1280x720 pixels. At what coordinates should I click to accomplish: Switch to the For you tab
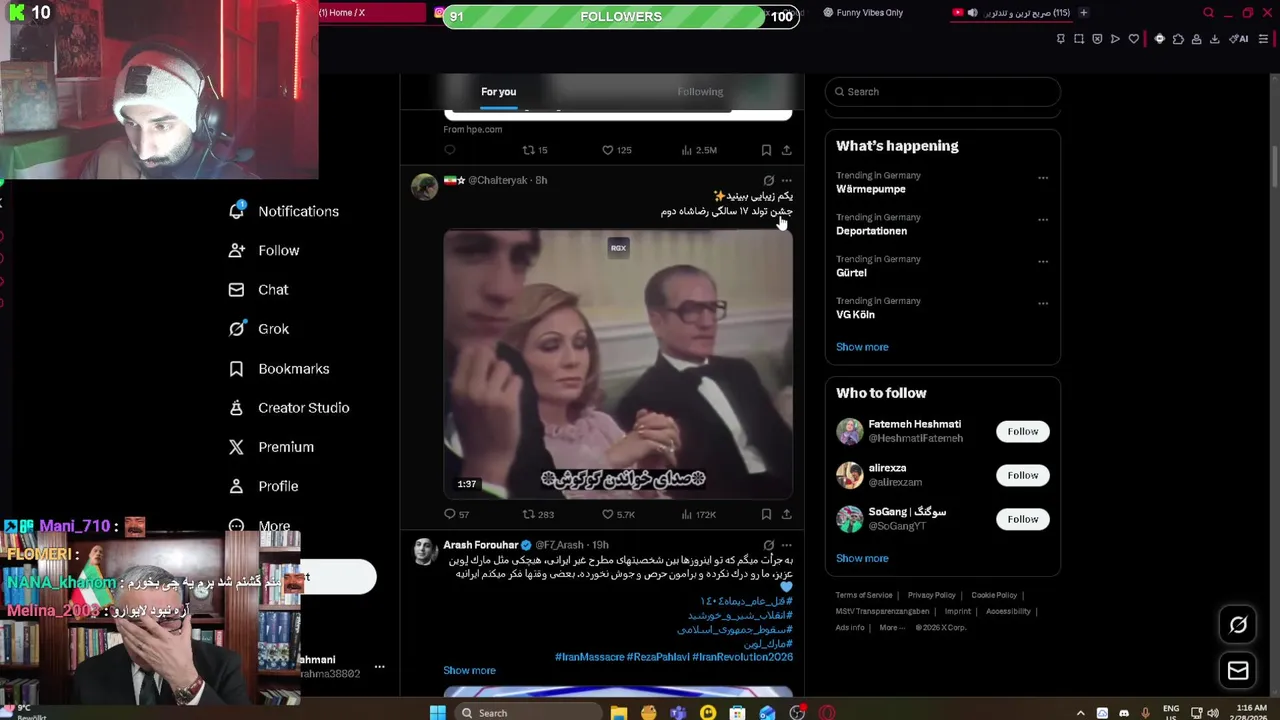(499, 92)
